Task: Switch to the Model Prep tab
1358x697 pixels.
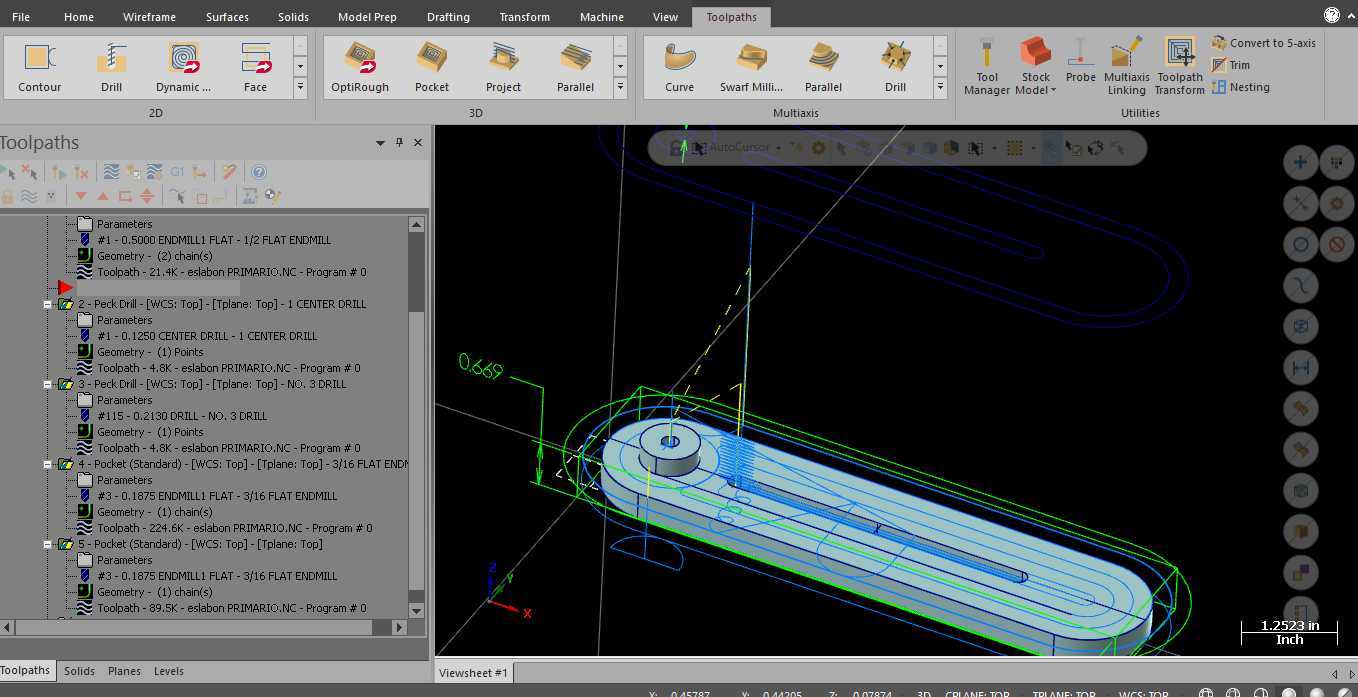Action: tap(367, 17)
